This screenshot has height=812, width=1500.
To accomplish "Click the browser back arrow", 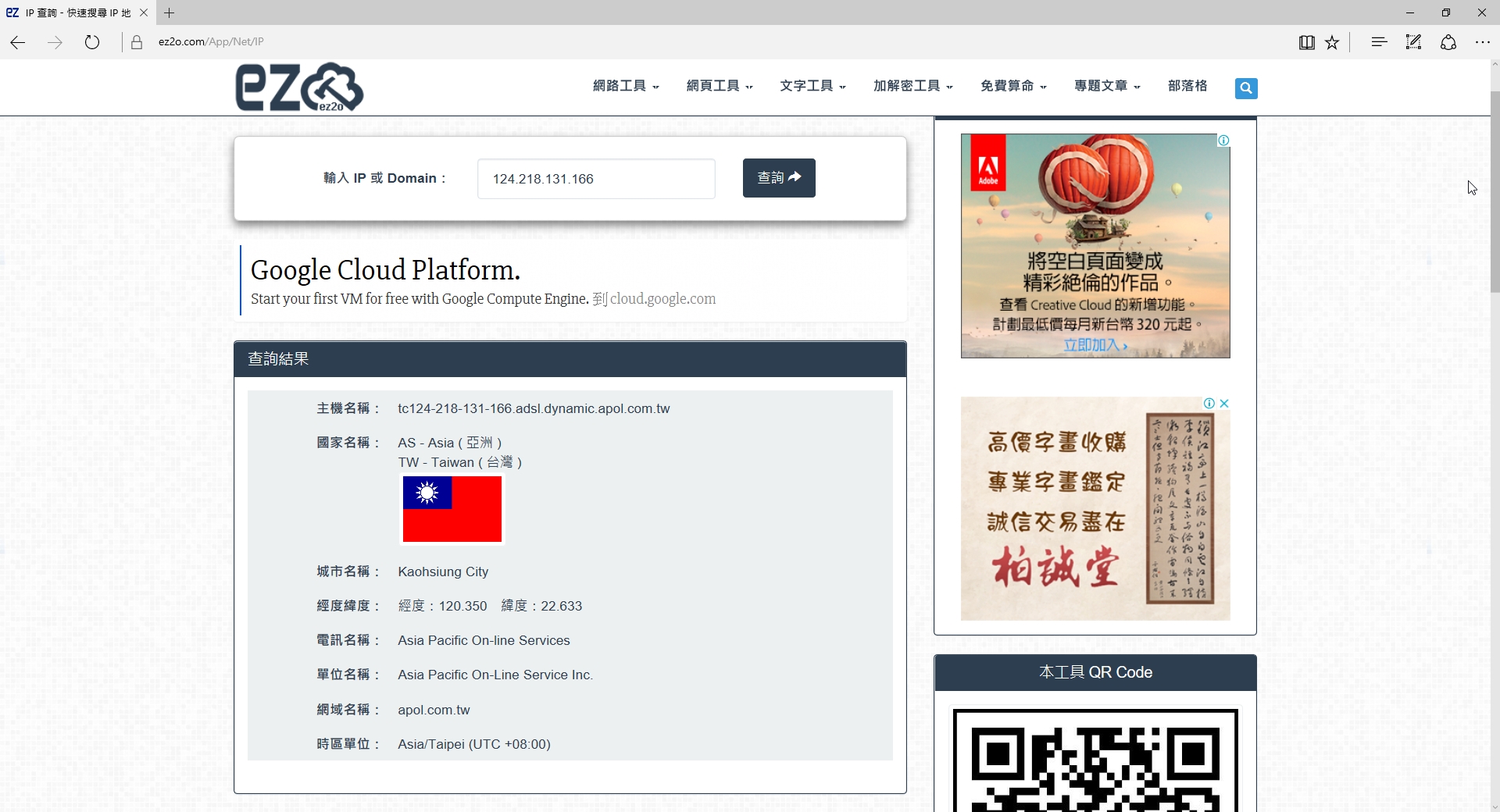I will [18, 42].
